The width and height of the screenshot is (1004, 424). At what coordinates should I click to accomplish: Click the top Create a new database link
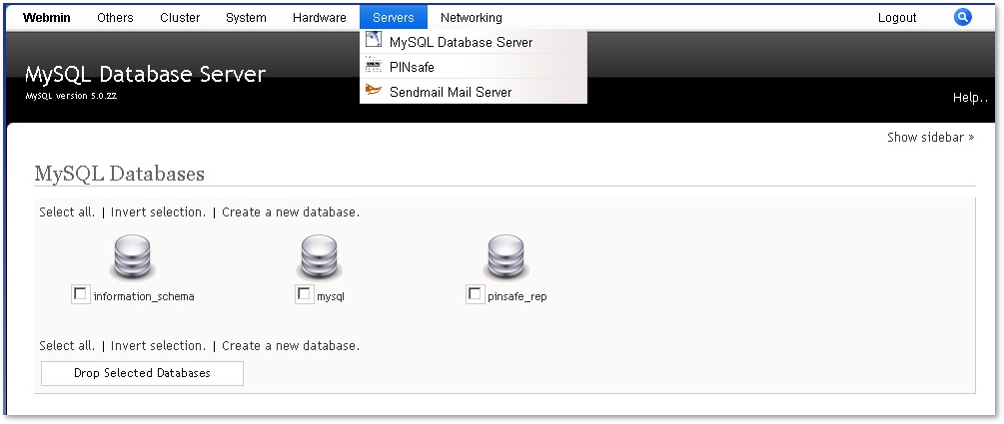291,212
